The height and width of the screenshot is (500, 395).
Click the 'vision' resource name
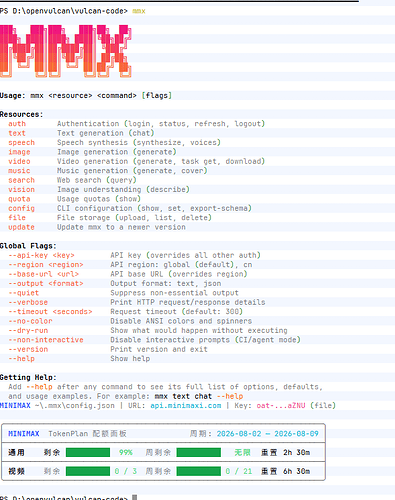(x=21, y=189)
